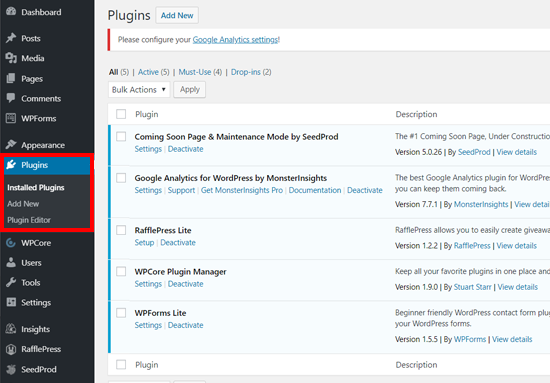This screenshot has width=550, height=383.
Task: Toggle the select-all checkbox in table header
Action: click(121, 114)
